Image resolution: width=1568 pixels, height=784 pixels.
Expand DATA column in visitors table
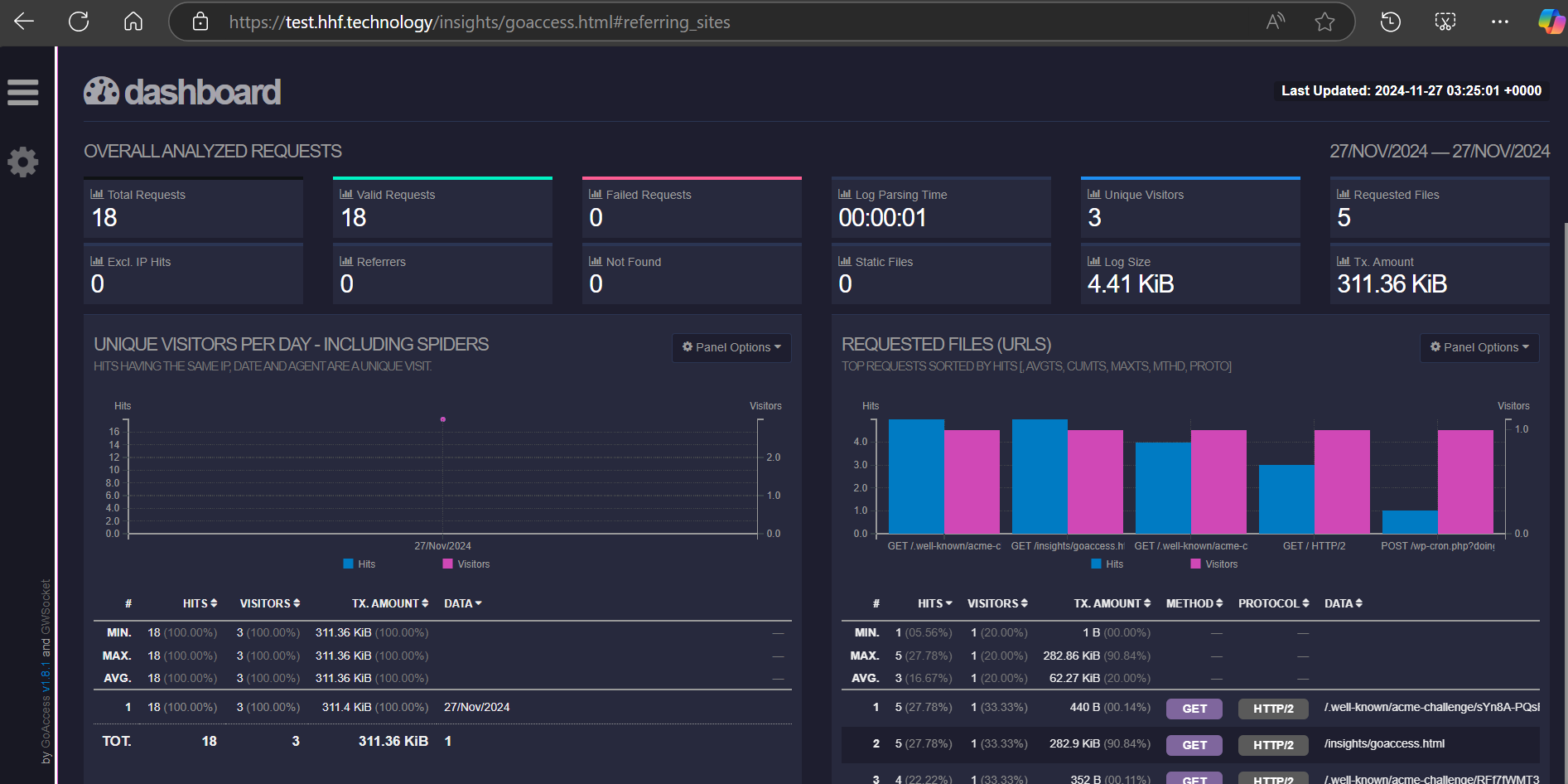[462, 603]
